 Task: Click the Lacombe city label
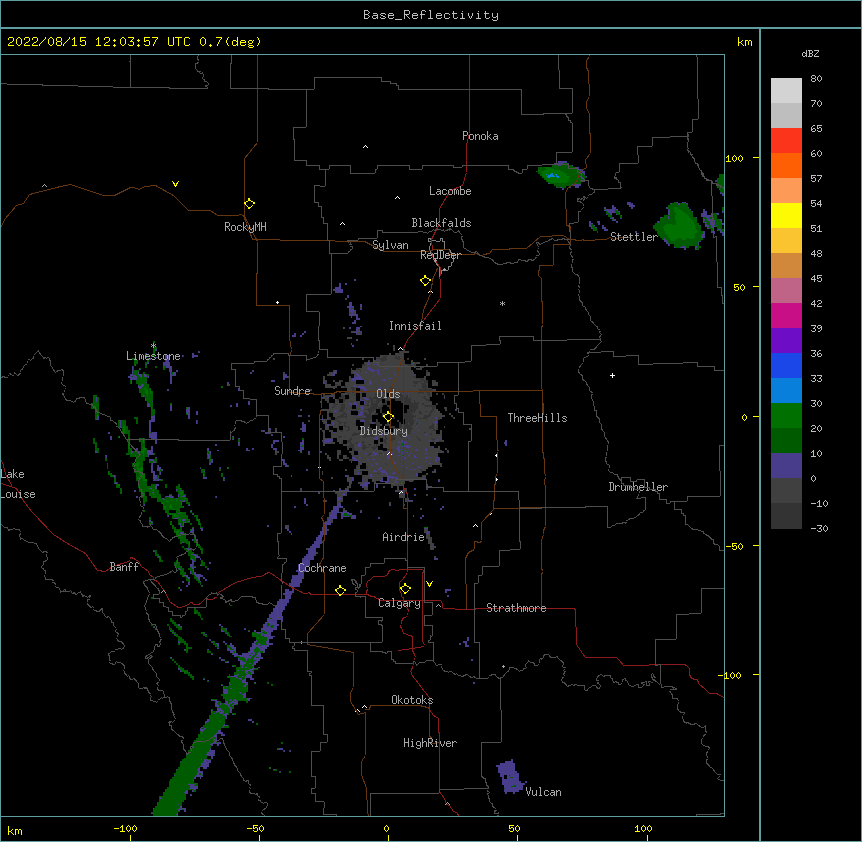click(x=450, y=191)
